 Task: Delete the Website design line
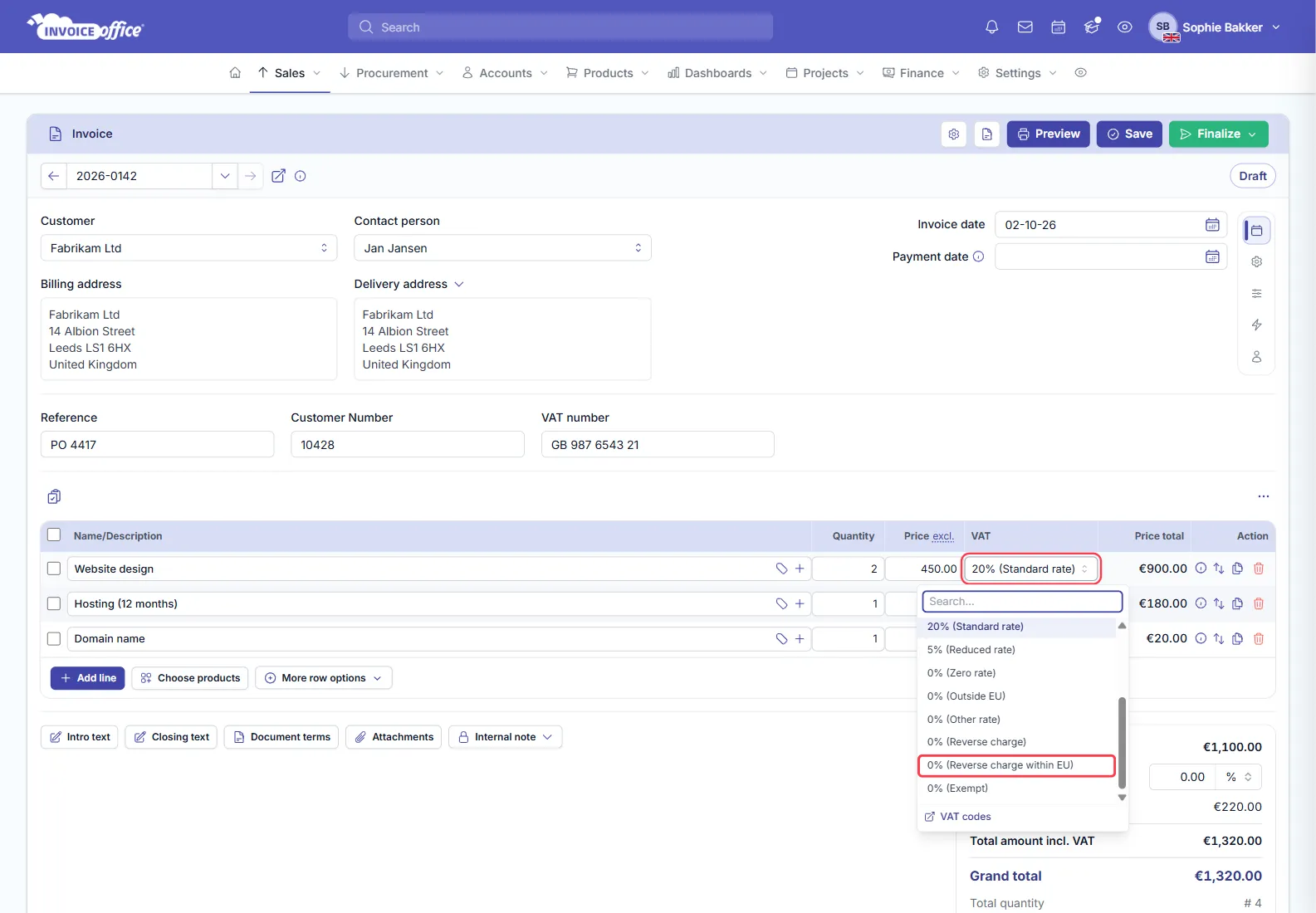click(1259, 569)
